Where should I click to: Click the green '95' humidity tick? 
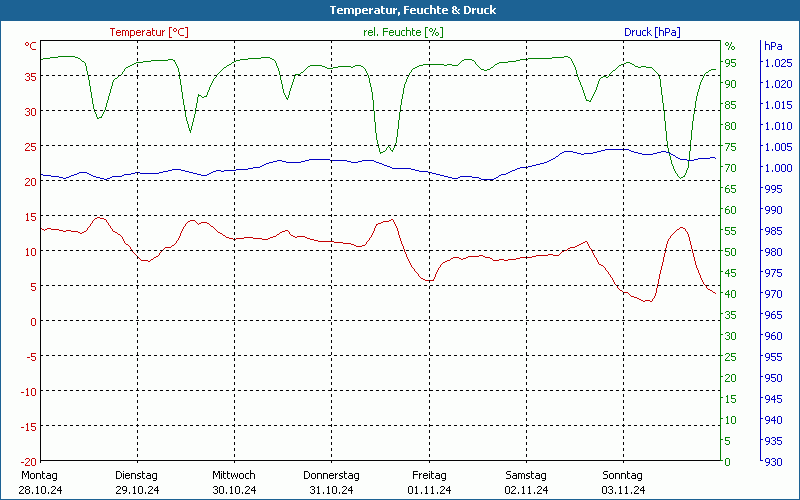(731, 63)
